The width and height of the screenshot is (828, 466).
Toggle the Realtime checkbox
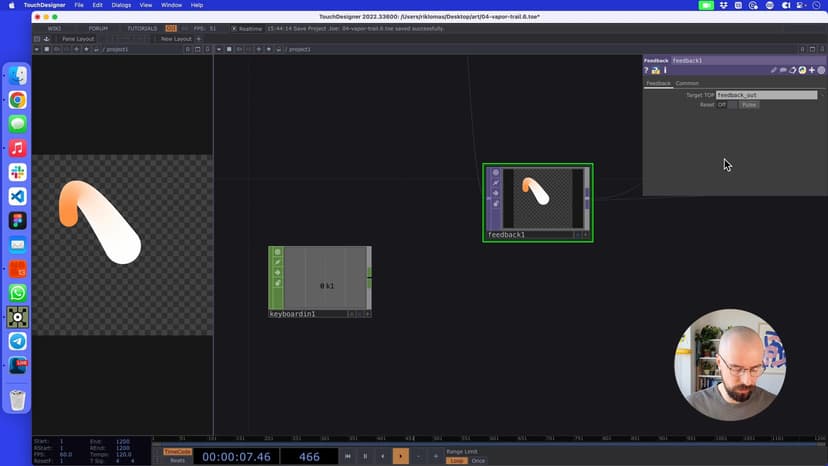pyautogui.click(x=235, y=28)
